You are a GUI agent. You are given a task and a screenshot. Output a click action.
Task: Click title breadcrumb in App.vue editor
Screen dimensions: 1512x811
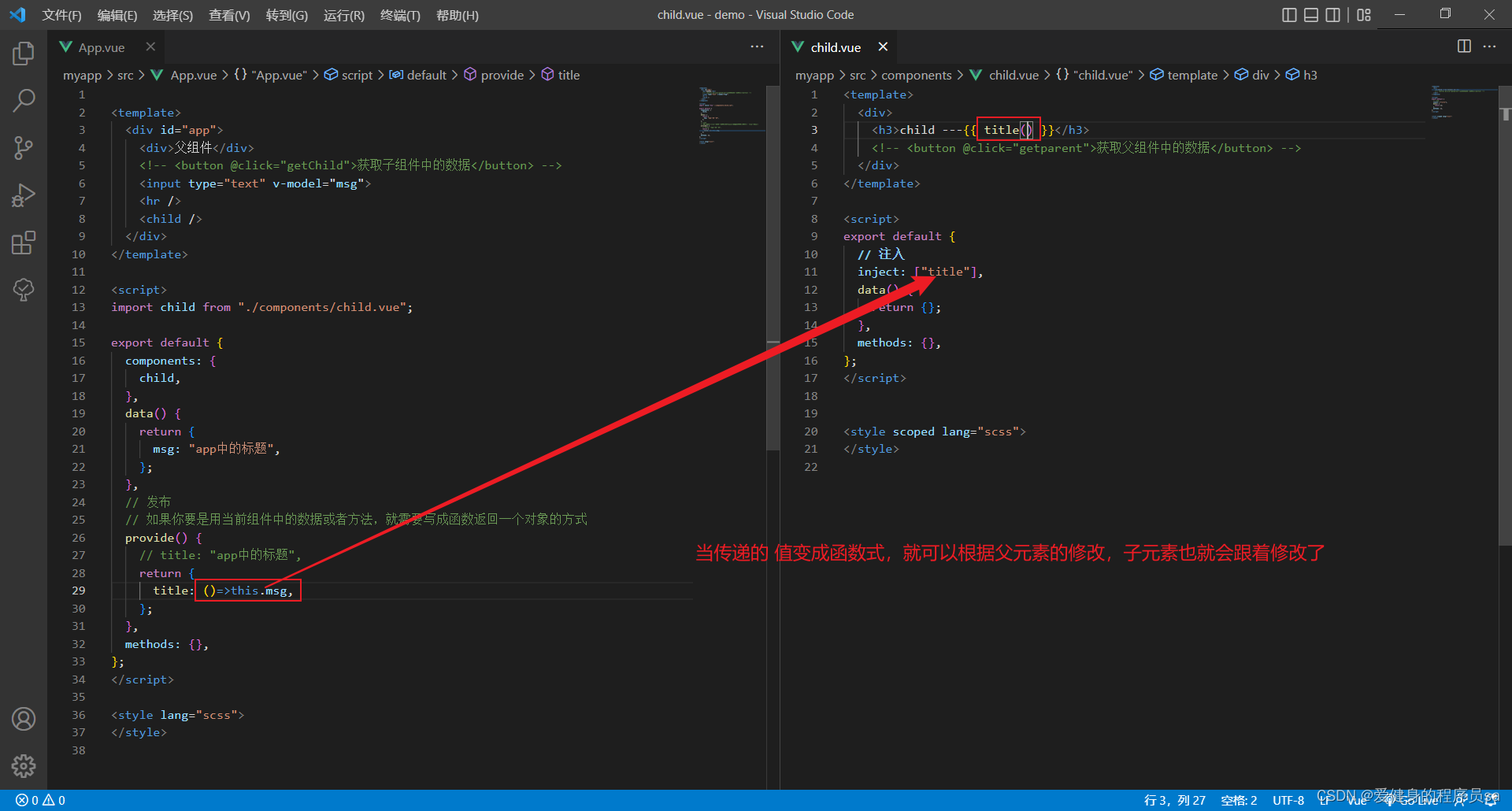pyautogui.click(x=561, y=75)
